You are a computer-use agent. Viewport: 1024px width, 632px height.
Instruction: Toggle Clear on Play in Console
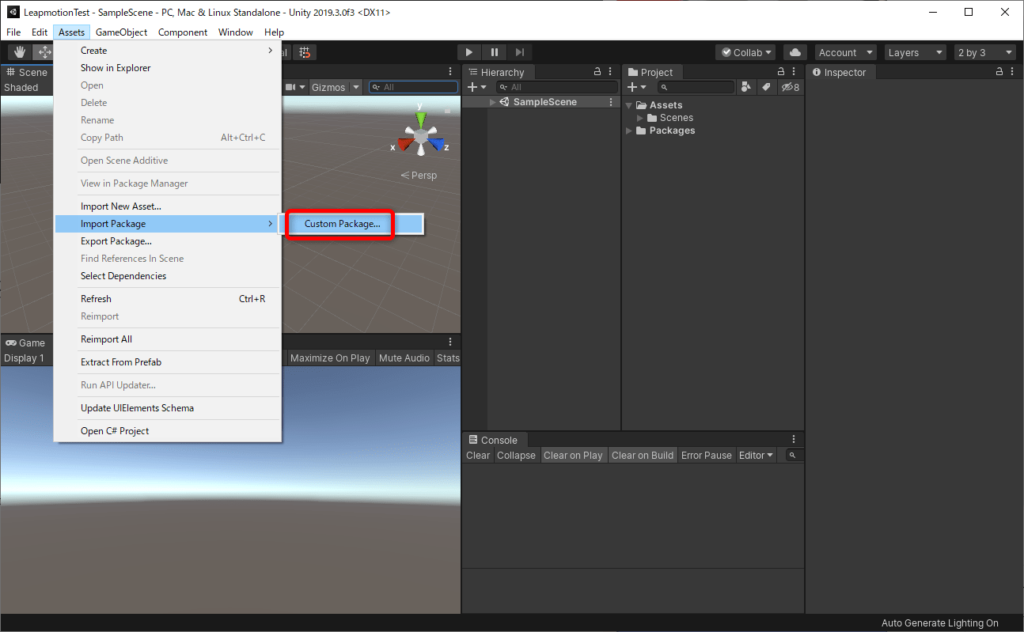[573, 455]
